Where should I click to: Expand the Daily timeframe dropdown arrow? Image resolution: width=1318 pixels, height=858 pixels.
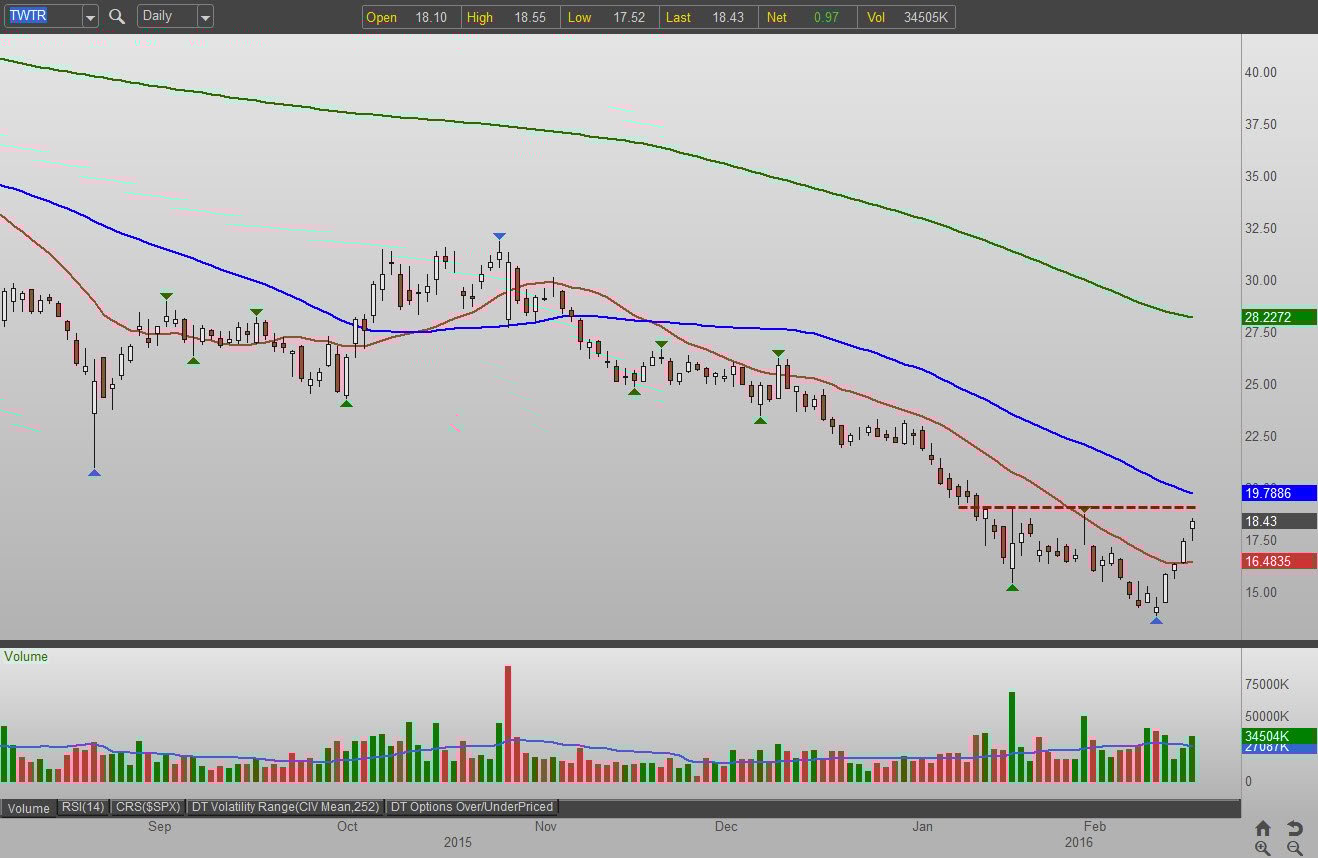click(205, 16)
